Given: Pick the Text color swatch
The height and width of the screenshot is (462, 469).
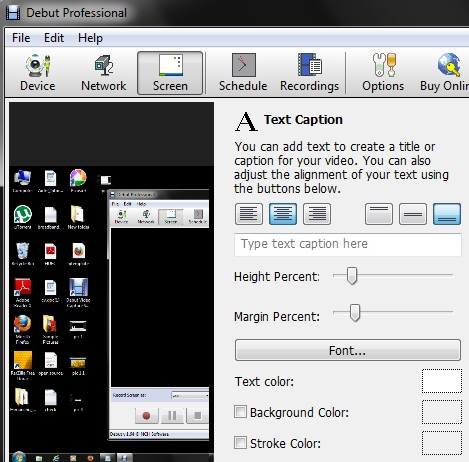Looking at the screenshot, I should click(442, 381).
